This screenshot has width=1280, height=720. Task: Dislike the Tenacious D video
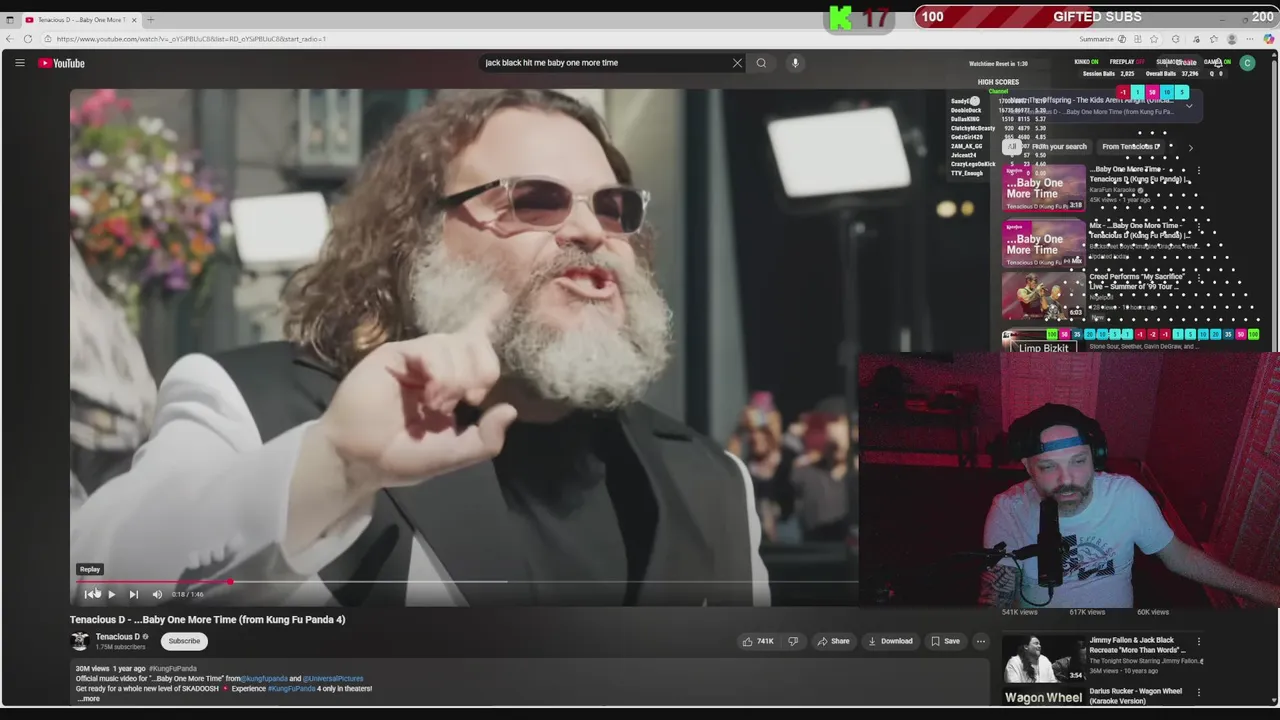coord(793,641)
